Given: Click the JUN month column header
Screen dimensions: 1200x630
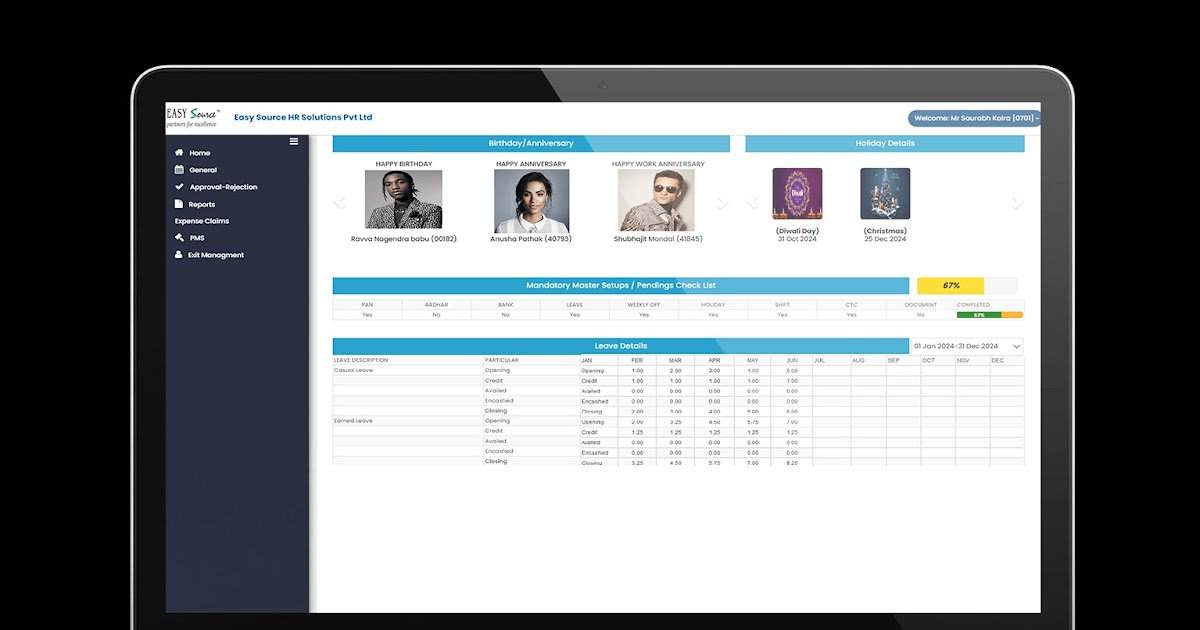Looking at the screenshot, I should [792, 360].
